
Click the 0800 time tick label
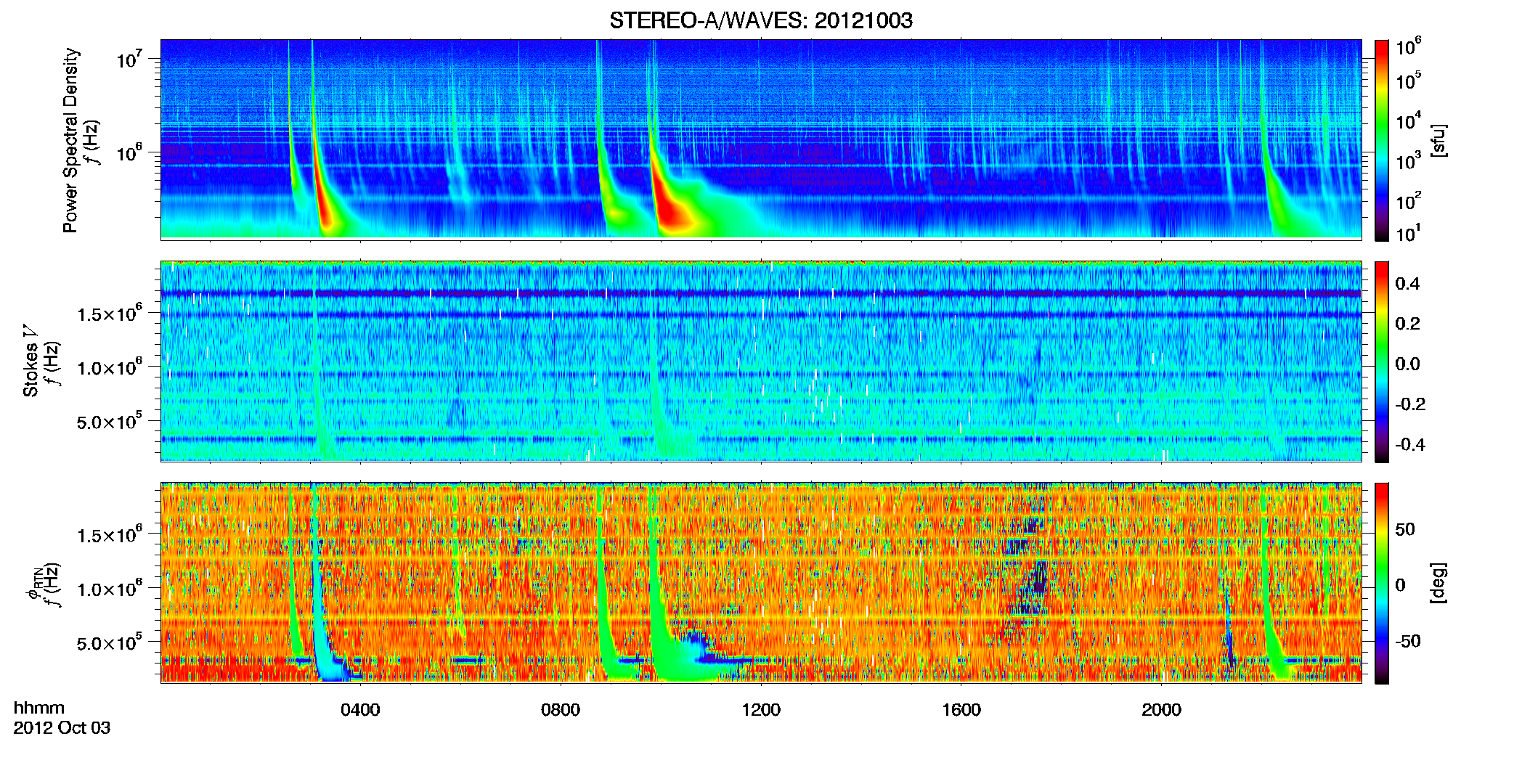point(561,710)
